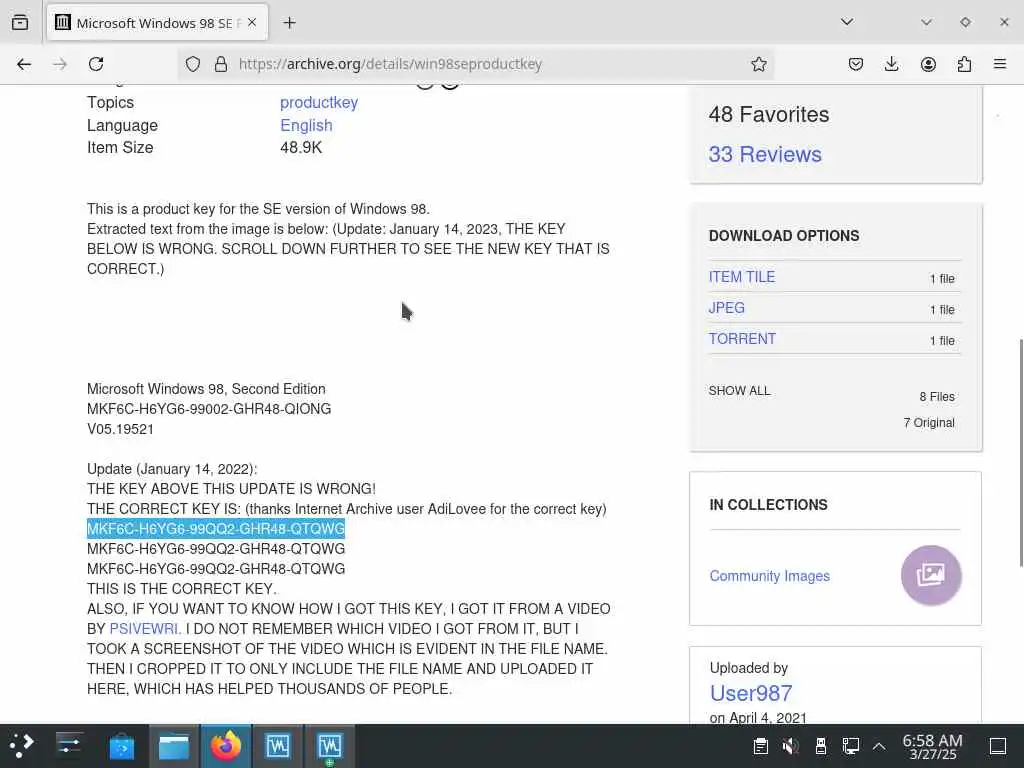Open Firefox View at tab bar start
This screenshot has width=1024, height=768.
point(20,22)
